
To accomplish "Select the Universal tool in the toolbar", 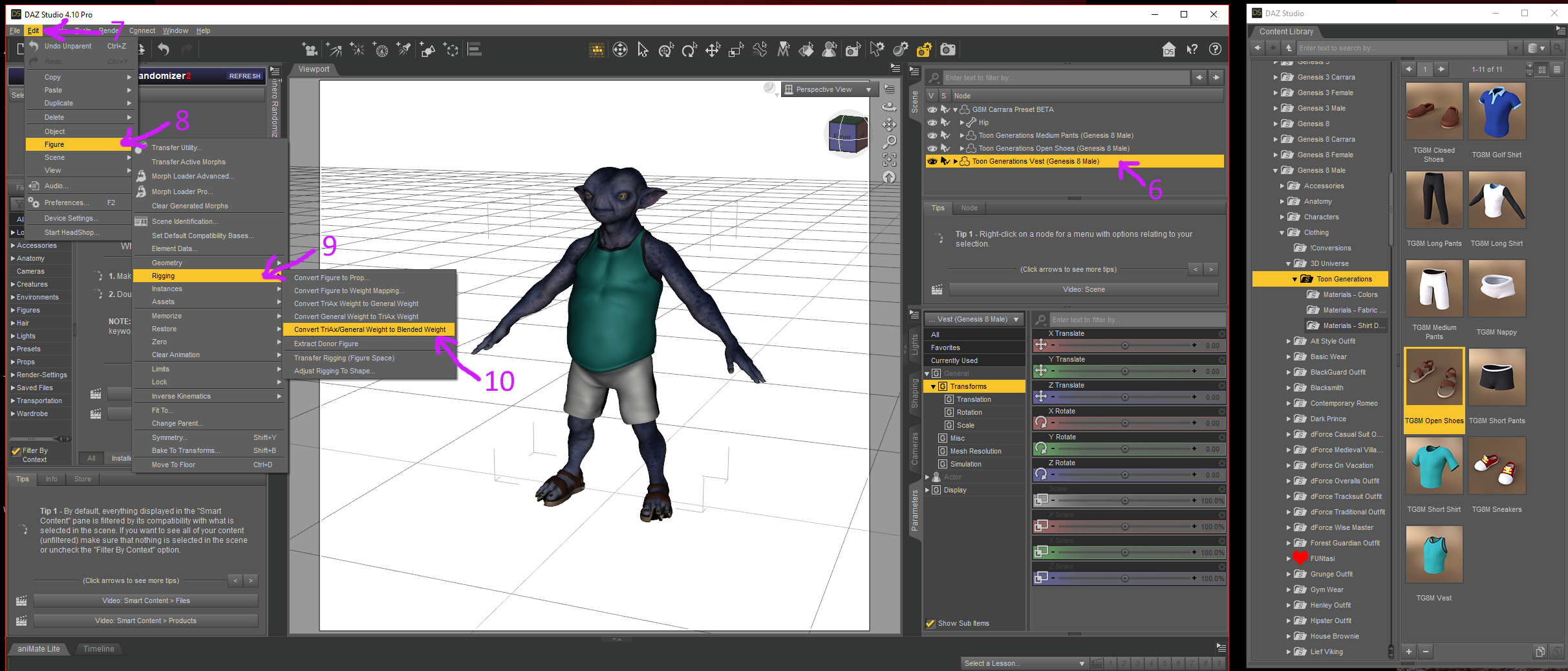I will coord(666,50).
